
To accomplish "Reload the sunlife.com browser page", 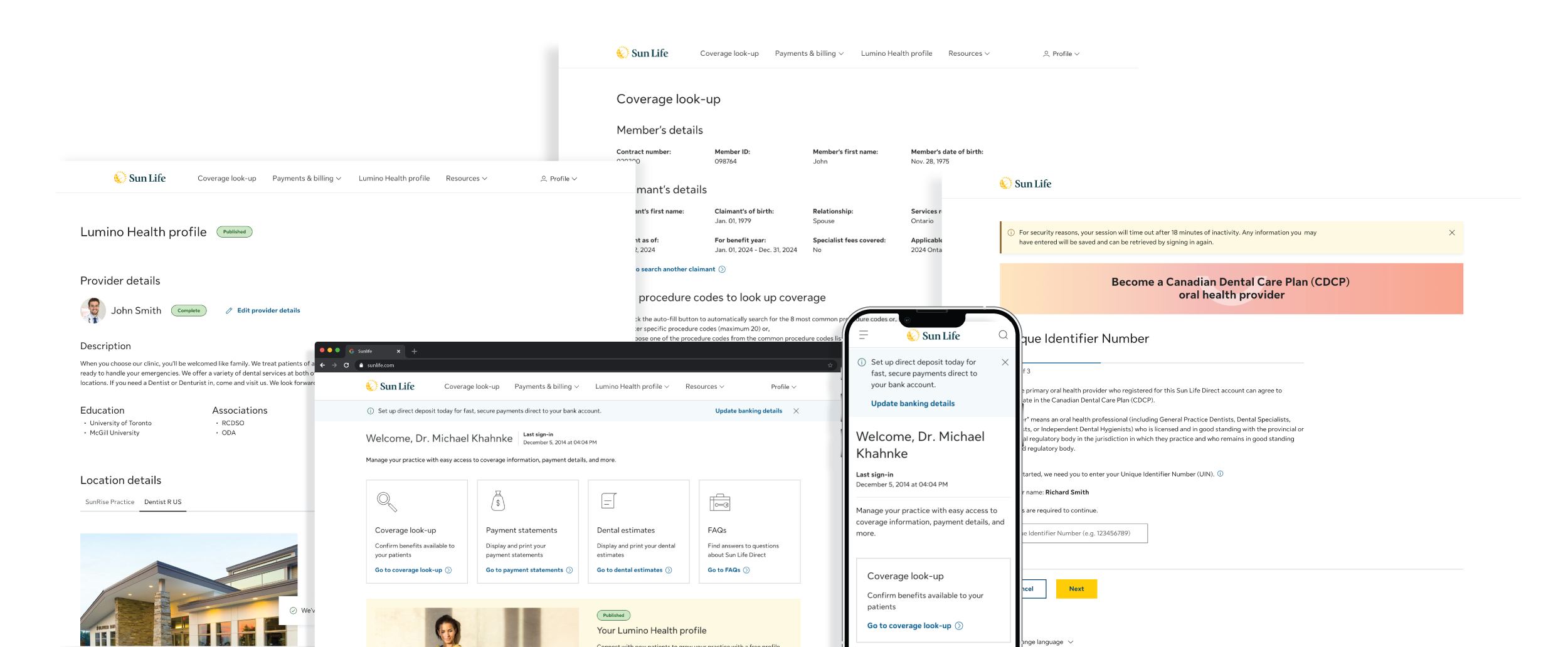I will (x=346, y=365).
